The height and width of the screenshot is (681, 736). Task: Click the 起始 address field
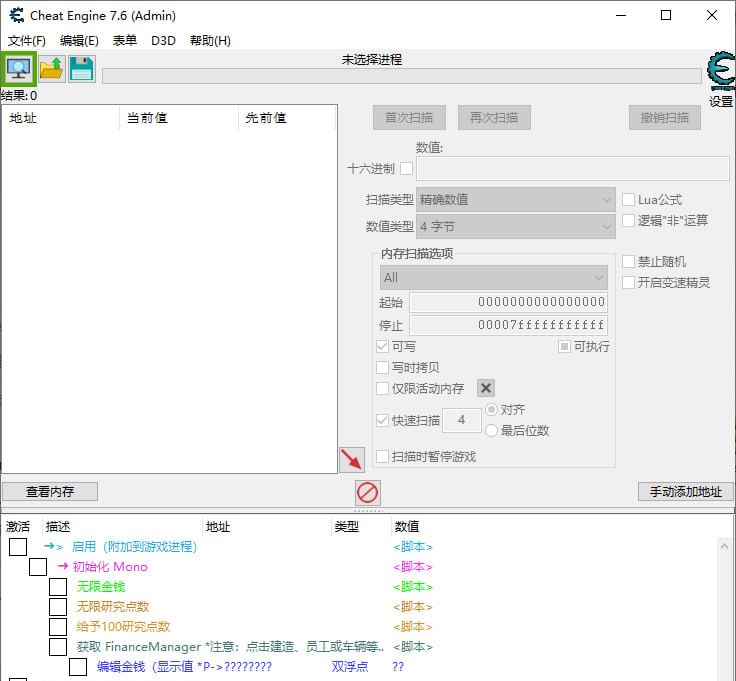click(508, 302)
